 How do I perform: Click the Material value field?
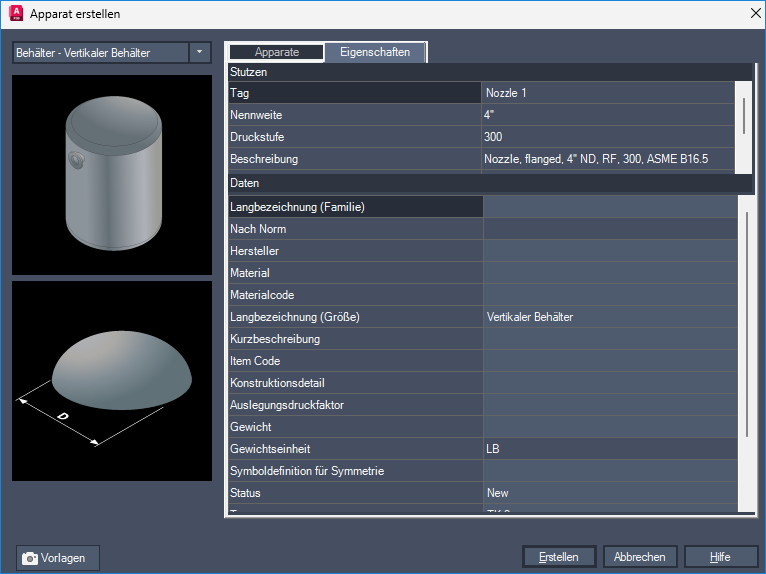(x=610, y=273)
